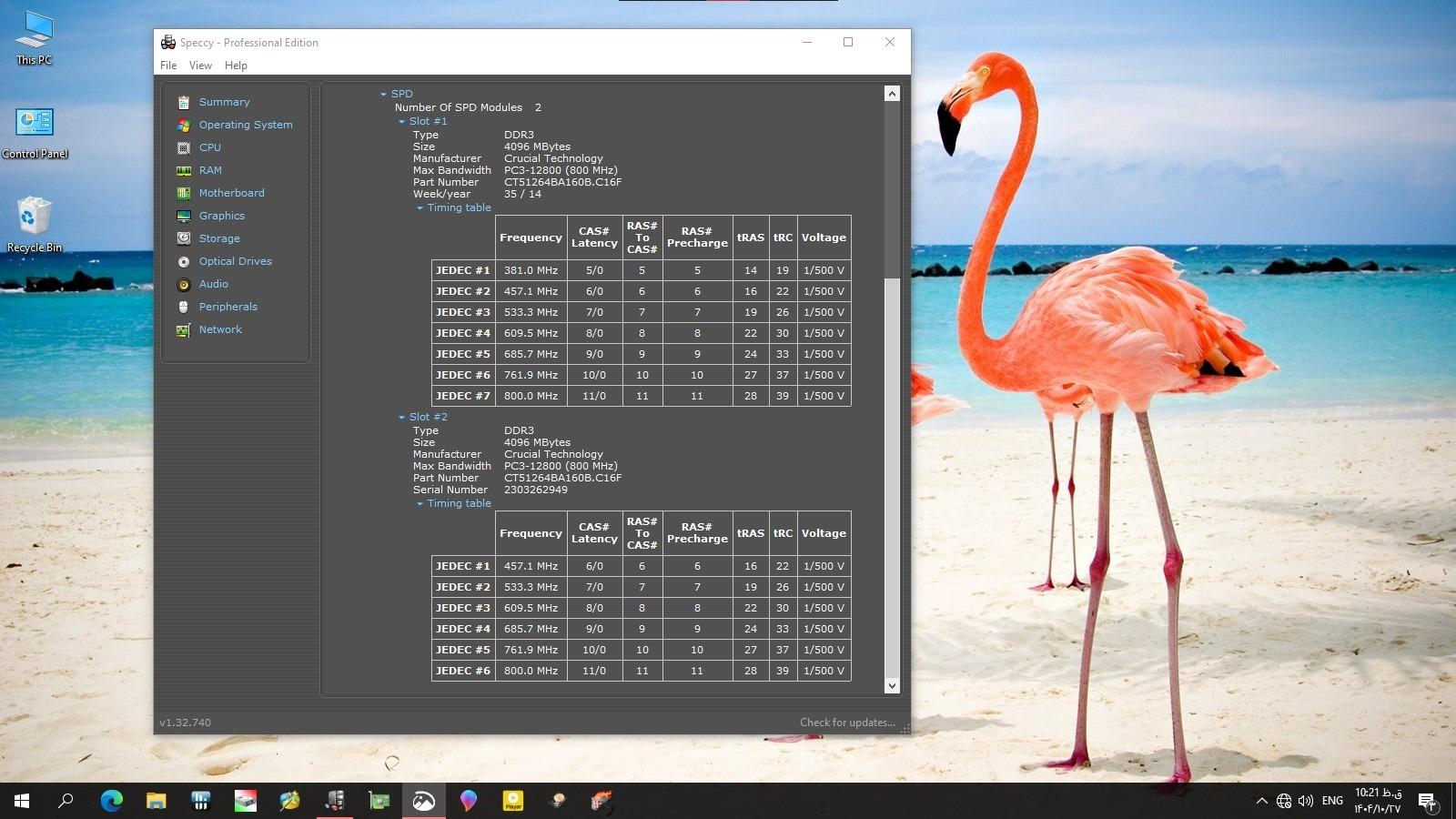Open the Summary section icon
The height and width of the screenshot is (819, 1456).
click(x=184, y=102)
